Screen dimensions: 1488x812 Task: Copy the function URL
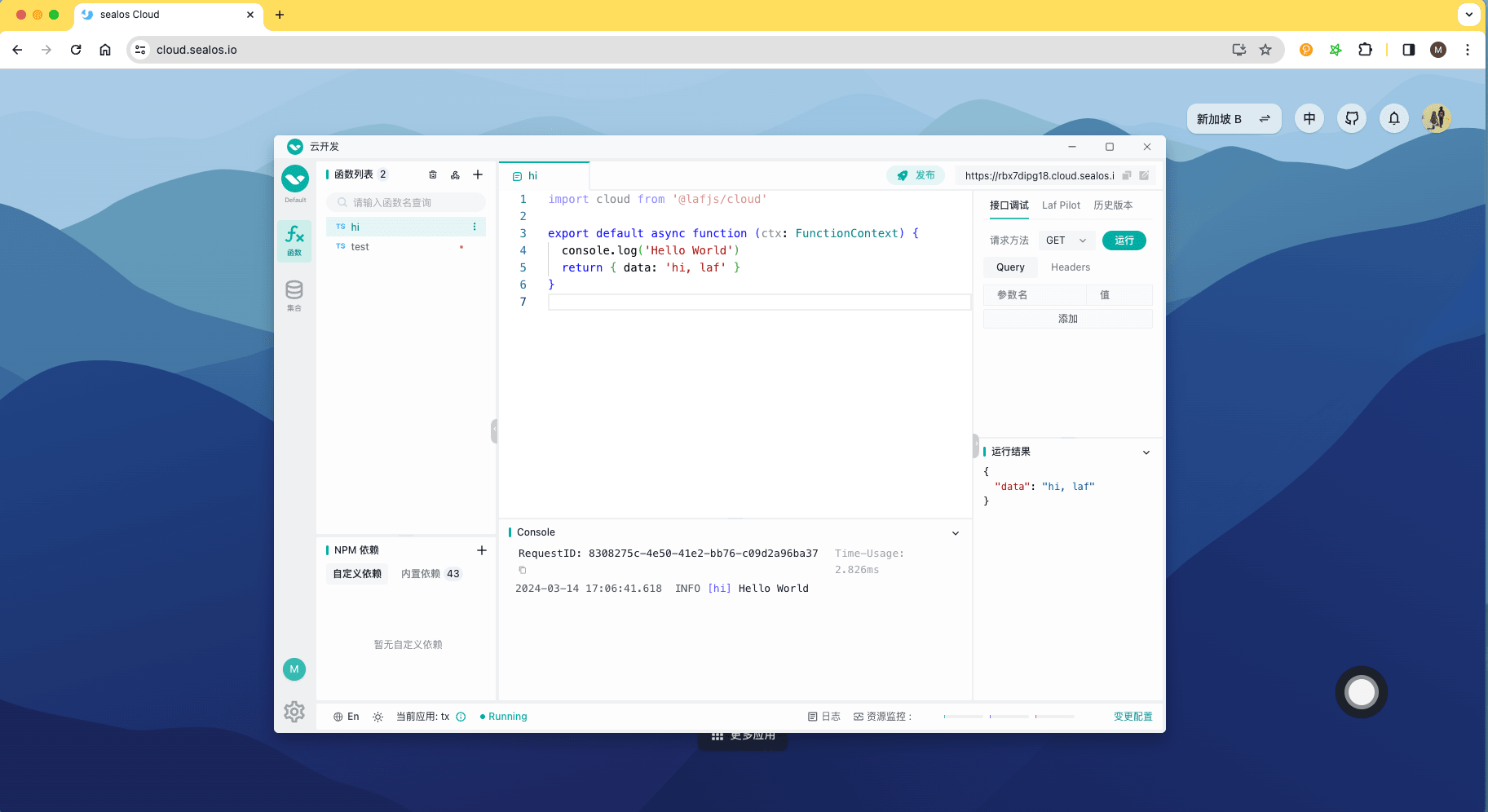coord(1127,175)
